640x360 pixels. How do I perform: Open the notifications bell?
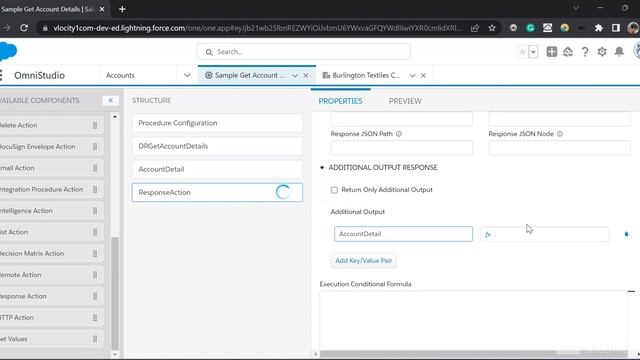(619, 52)
